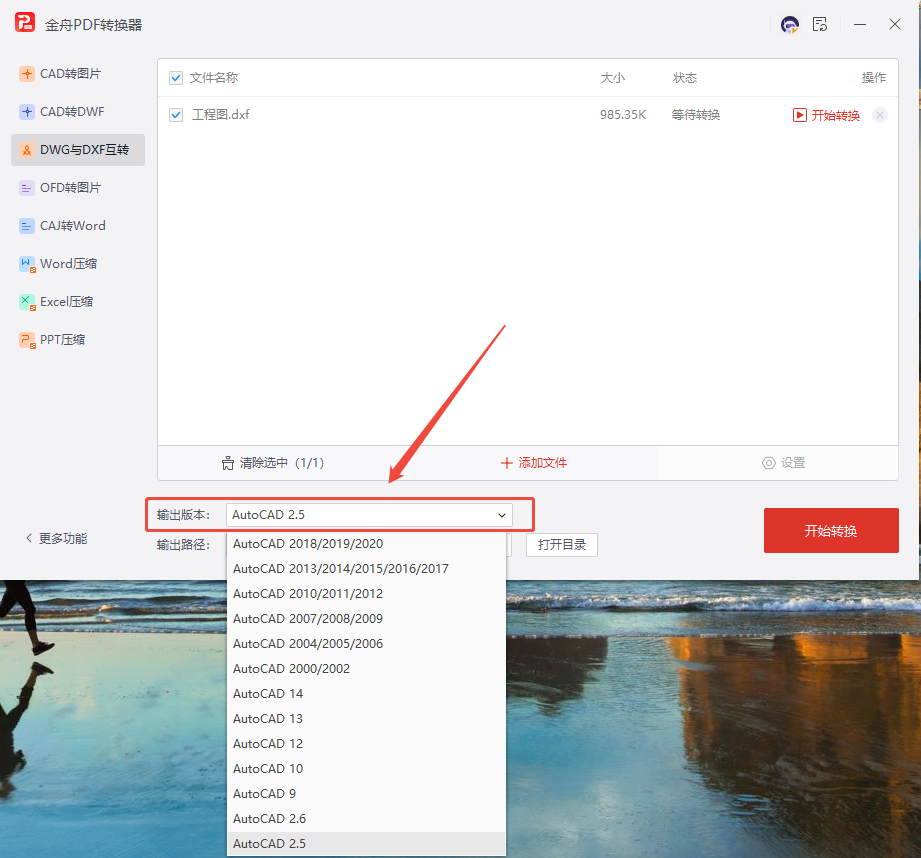Click the 工程图.dxf file name

(220, 115)
